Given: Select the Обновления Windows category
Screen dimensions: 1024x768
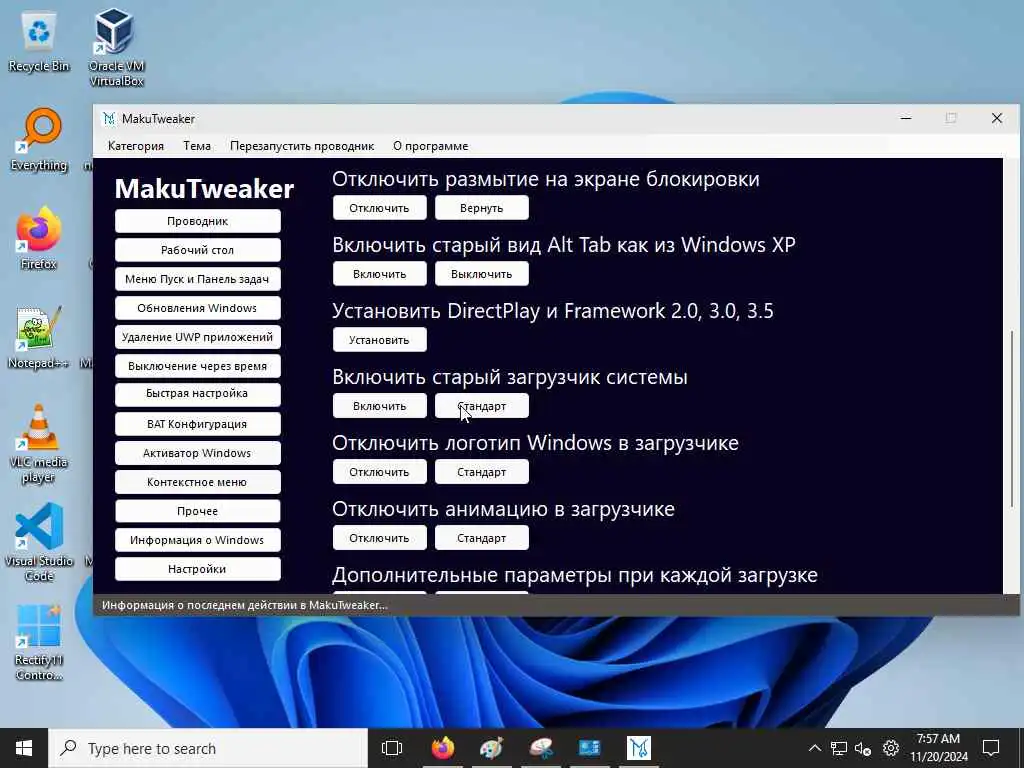Looking at the screenshot, I should [x=198, y=308].
